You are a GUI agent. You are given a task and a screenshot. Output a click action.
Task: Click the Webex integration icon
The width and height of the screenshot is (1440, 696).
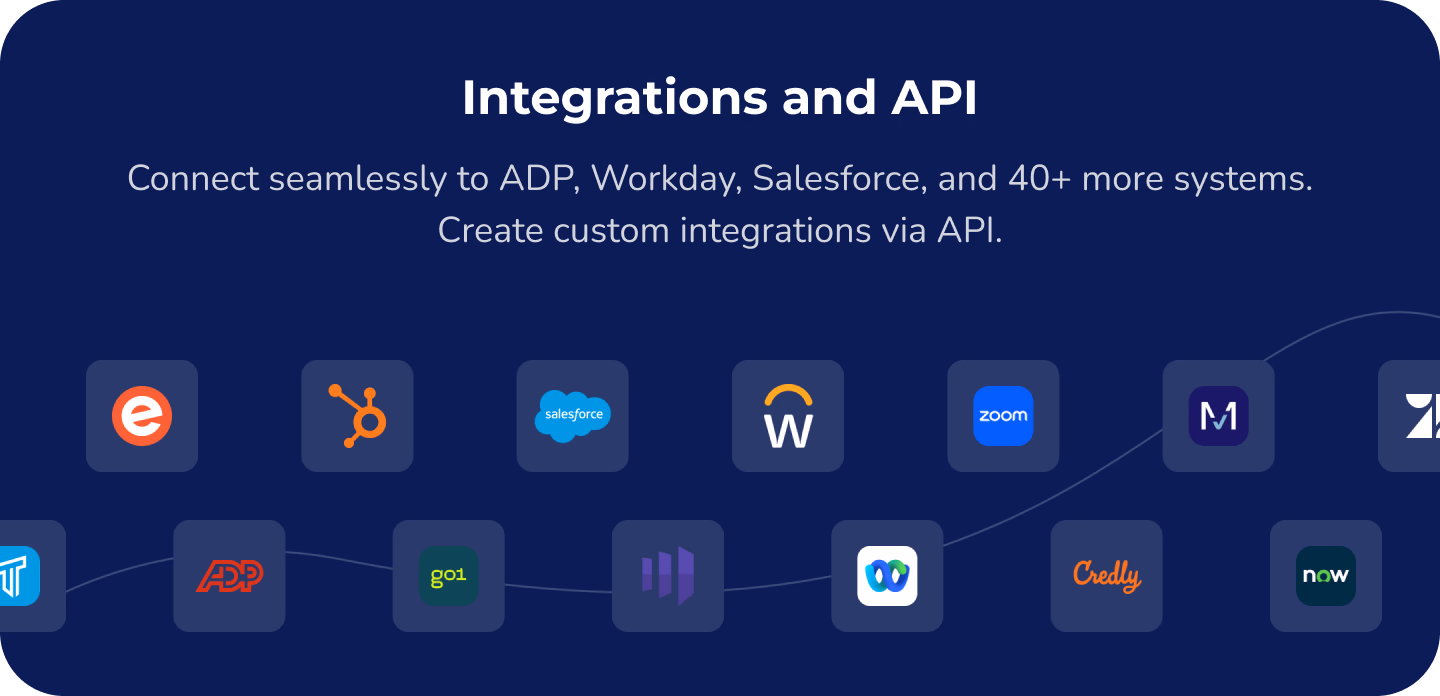click(887, 576)
